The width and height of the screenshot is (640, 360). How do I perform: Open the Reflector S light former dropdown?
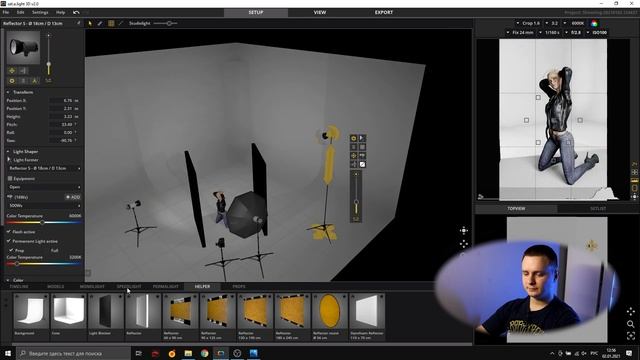pyautogui.click(x=44, y=168)
